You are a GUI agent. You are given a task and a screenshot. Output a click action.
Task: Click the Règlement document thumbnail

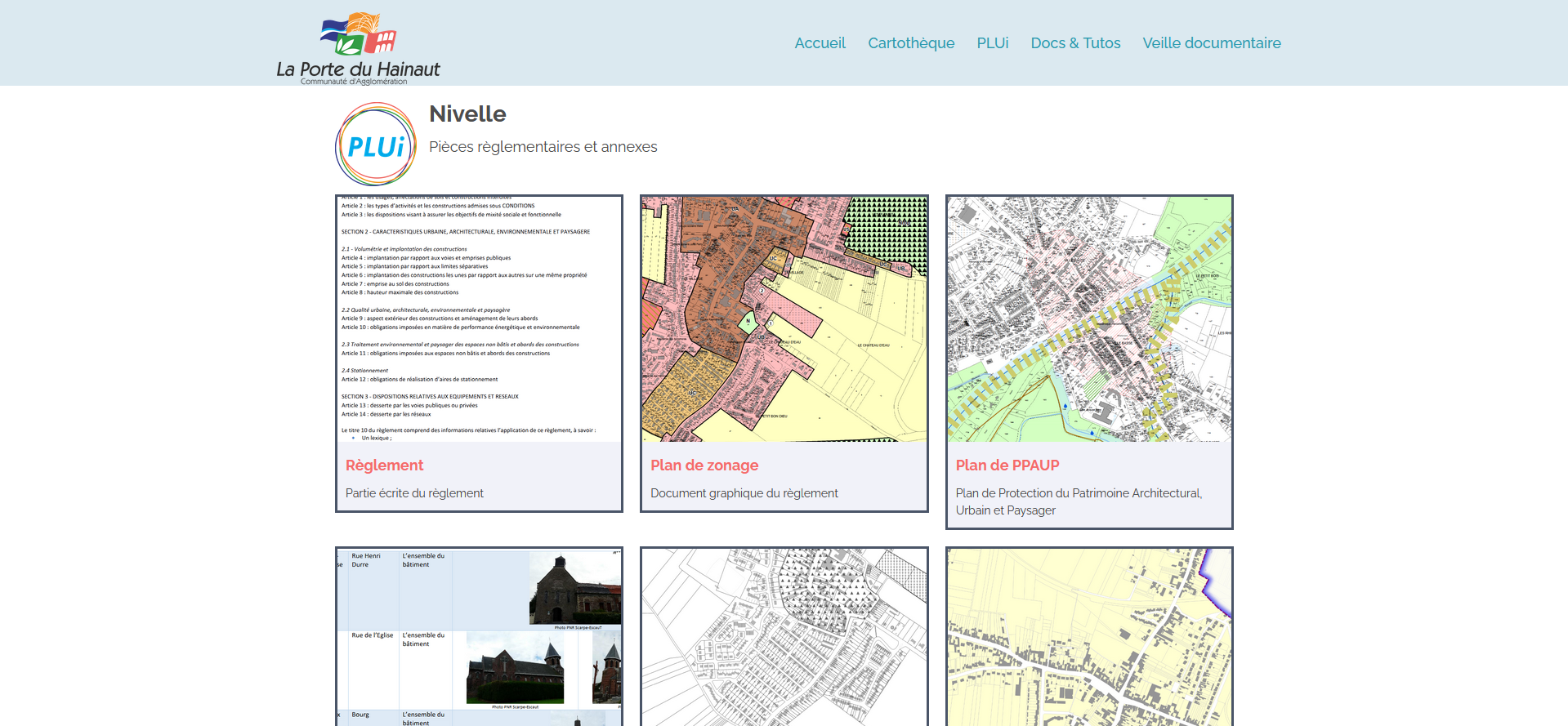(x=479, y=319)
